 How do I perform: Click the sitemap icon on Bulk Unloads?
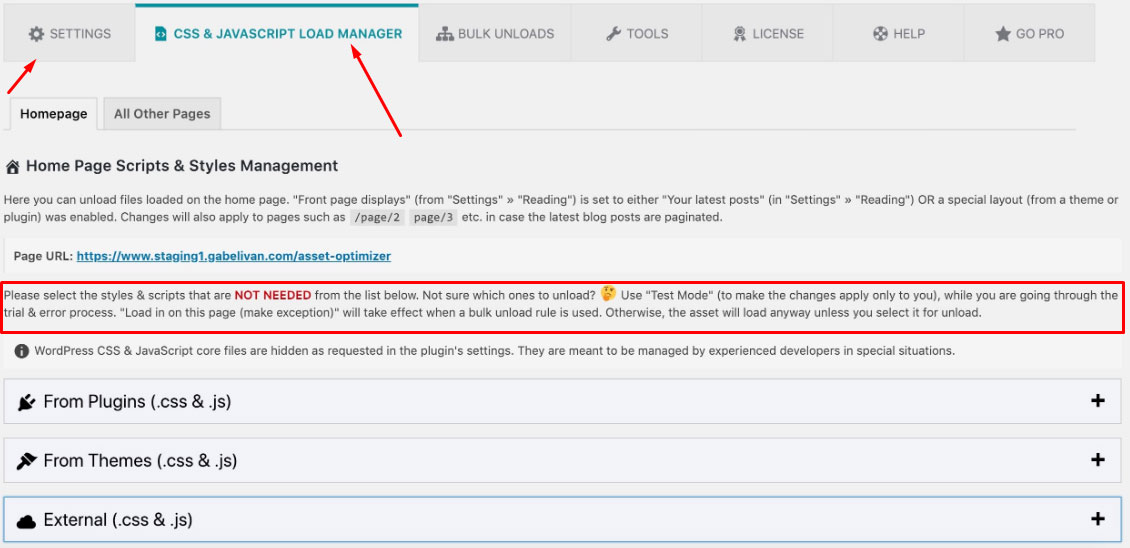point(445,34)
